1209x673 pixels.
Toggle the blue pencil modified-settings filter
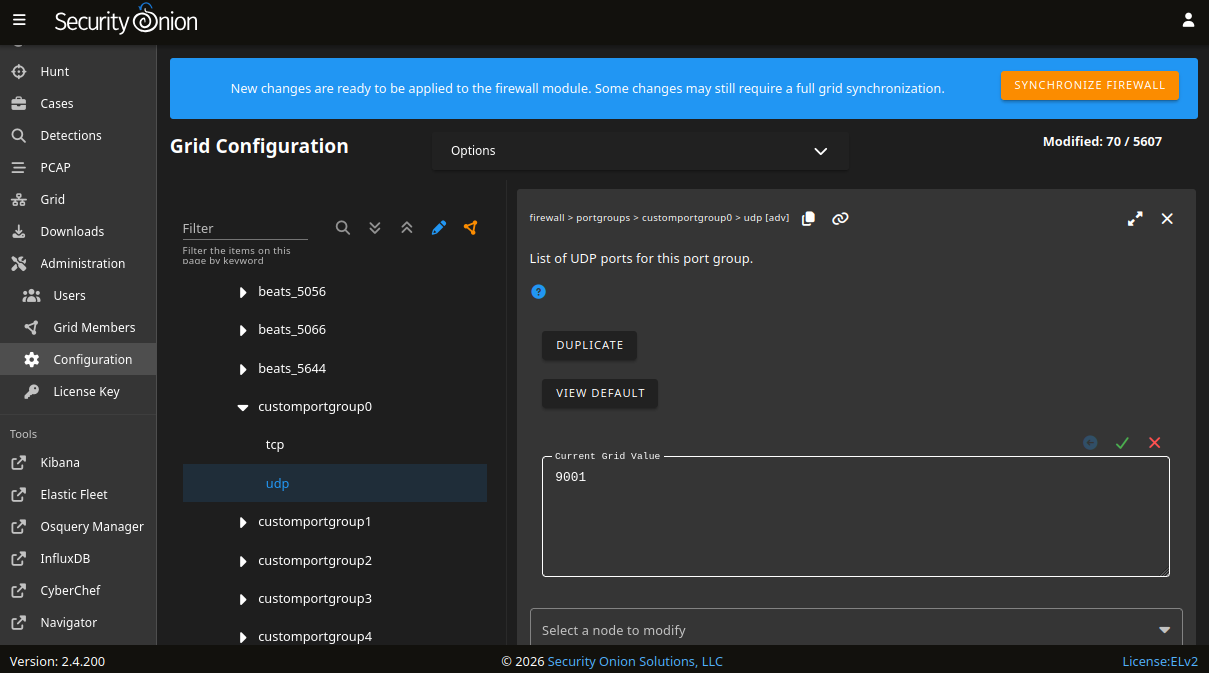pos(439,228)
